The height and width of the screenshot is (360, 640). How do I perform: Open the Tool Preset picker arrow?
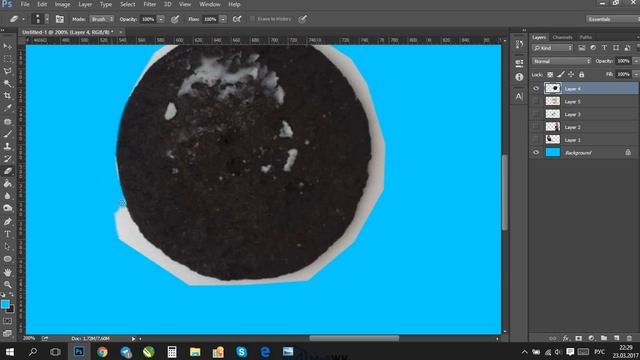[23, 19]
